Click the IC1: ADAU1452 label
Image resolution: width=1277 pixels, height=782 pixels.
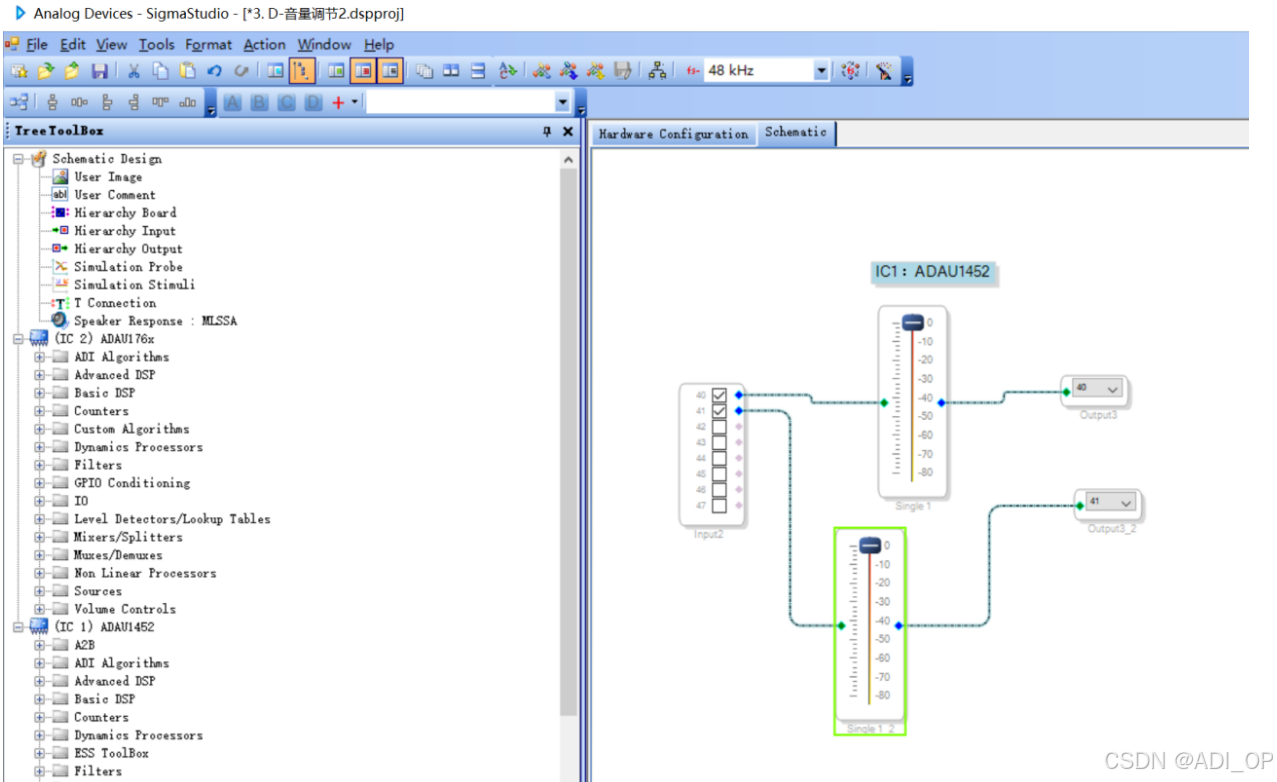932,272
